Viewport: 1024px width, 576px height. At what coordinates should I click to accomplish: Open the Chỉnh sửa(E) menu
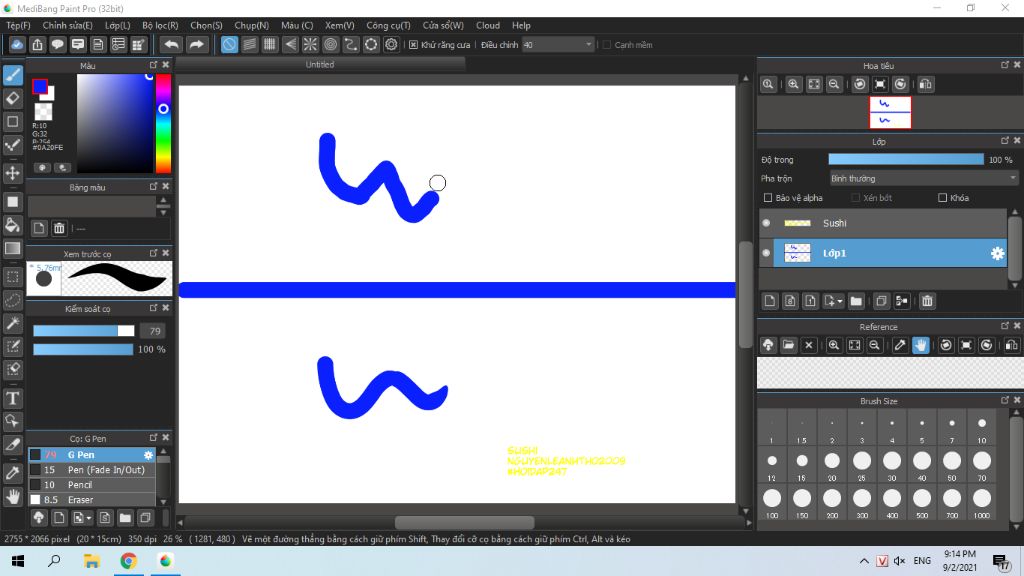tap(67, 25)
